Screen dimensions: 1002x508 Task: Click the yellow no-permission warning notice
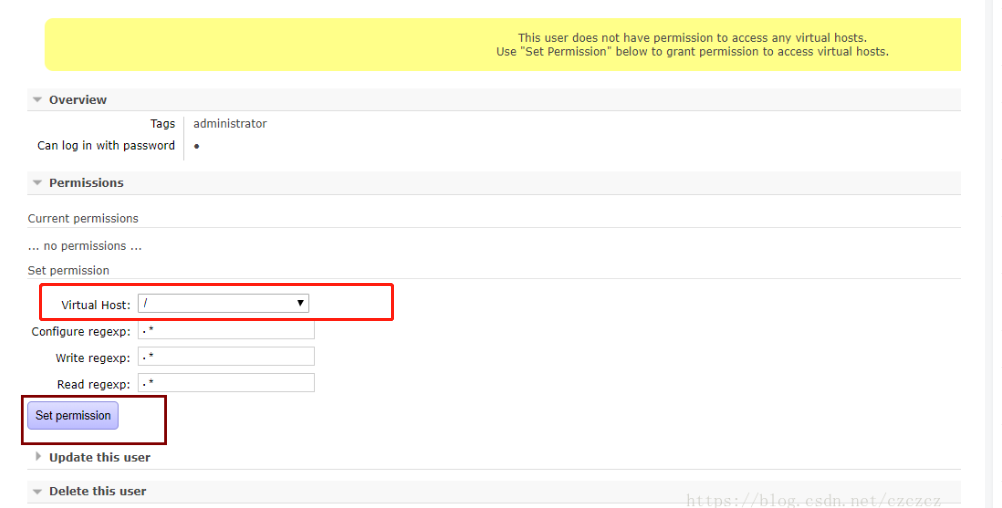(502, 45)
